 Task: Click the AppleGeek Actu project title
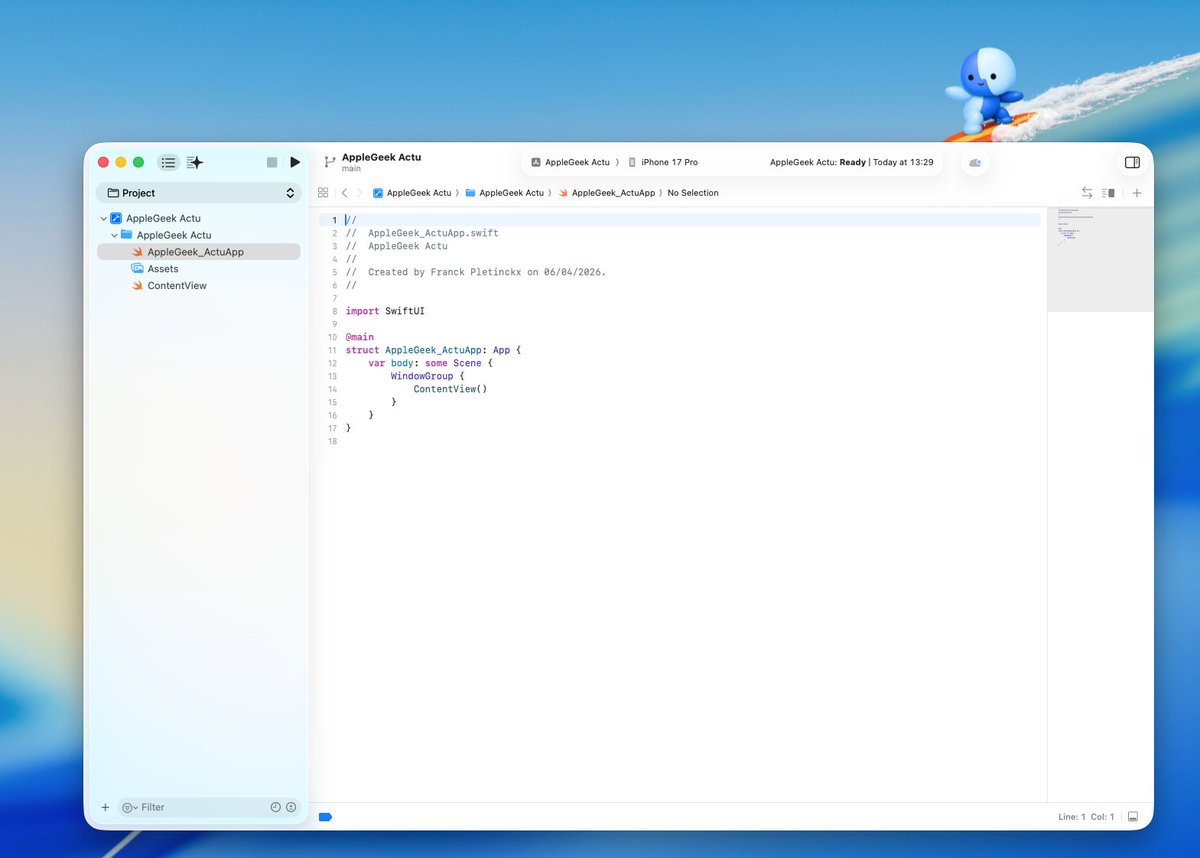point(381,157)
